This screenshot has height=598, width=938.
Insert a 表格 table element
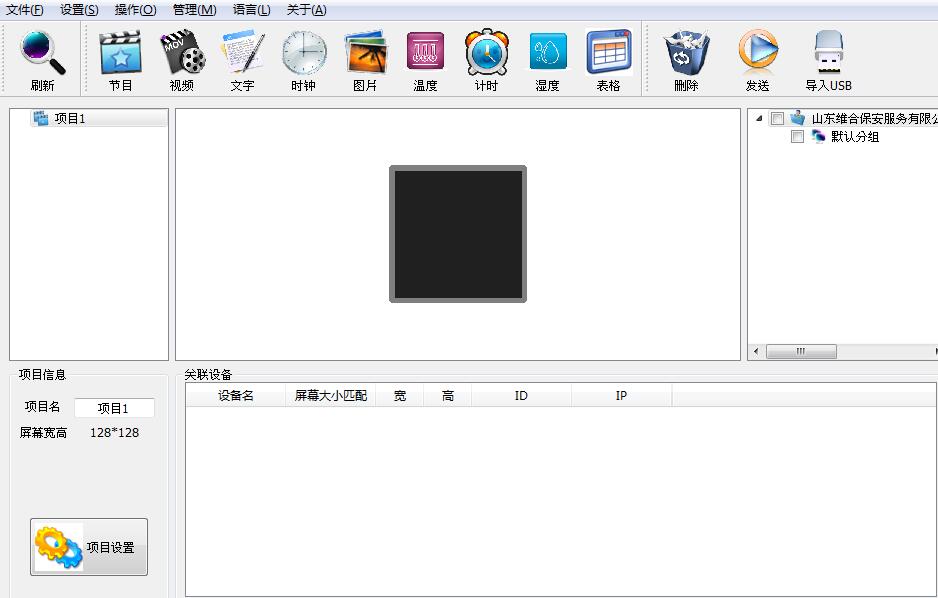click(608, 53)
